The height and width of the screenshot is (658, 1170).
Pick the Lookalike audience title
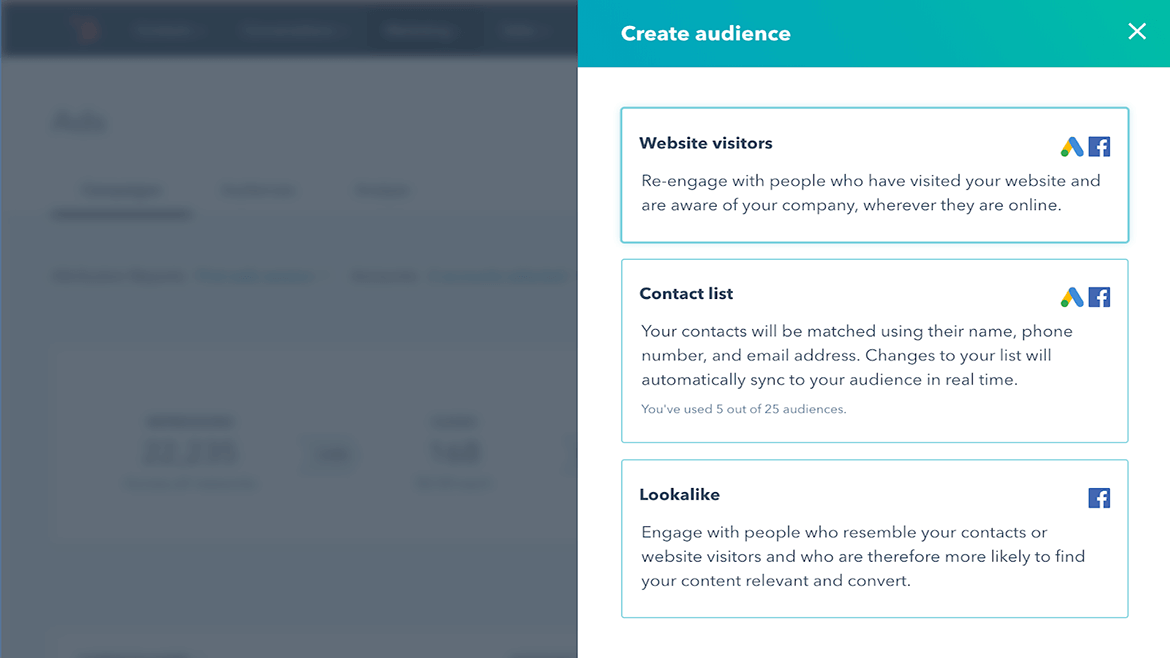679,495
